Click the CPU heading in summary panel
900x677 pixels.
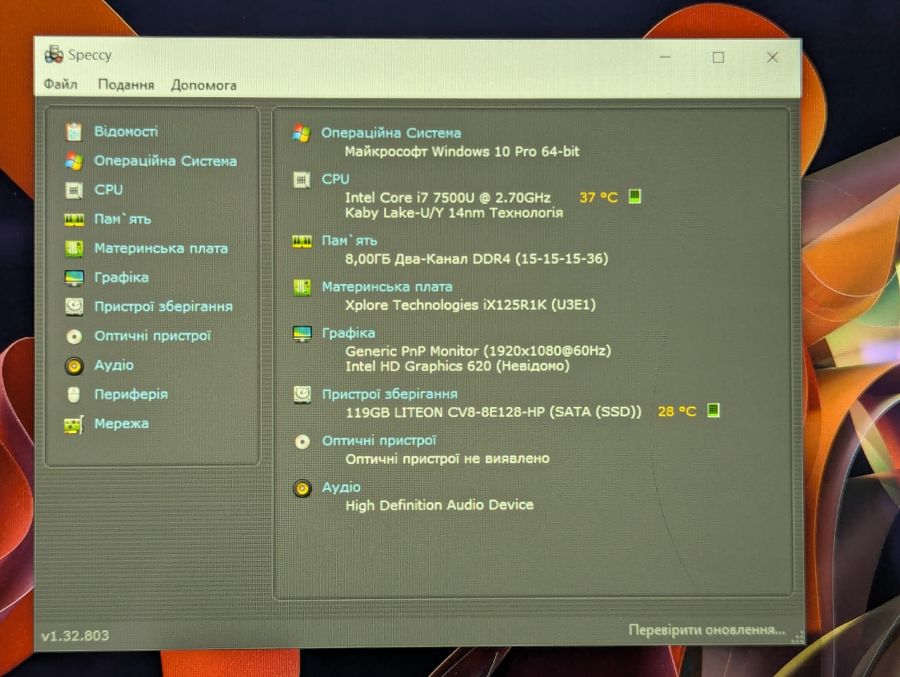[335, 179]
